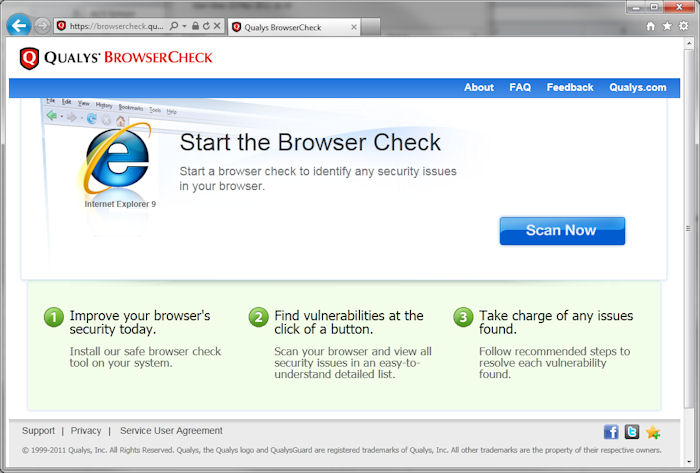The height and width of the screenshot is (473, 700).
Task: Click the "Start the Browser Check" heading
Action: click(310, 142)
